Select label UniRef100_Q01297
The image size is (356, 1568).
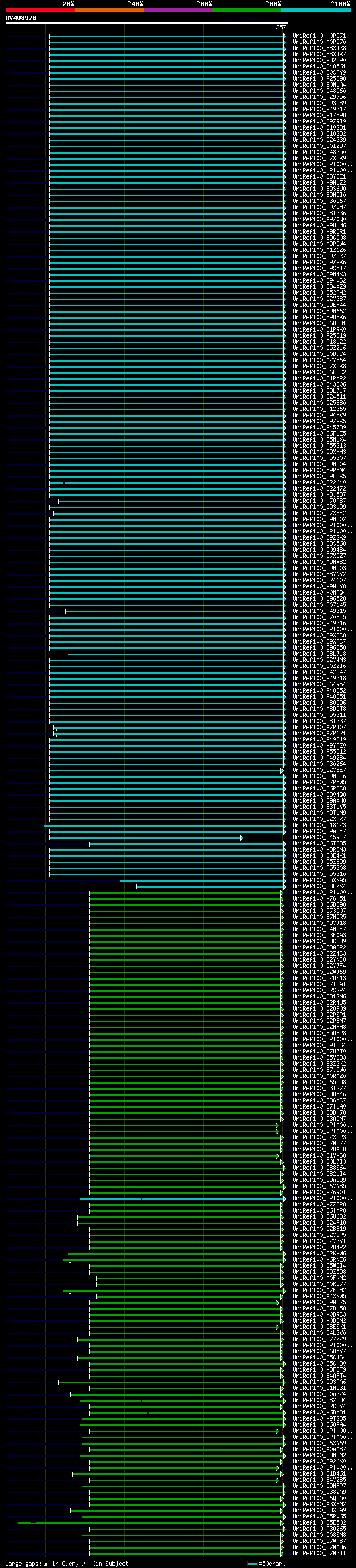coord(319,146)
